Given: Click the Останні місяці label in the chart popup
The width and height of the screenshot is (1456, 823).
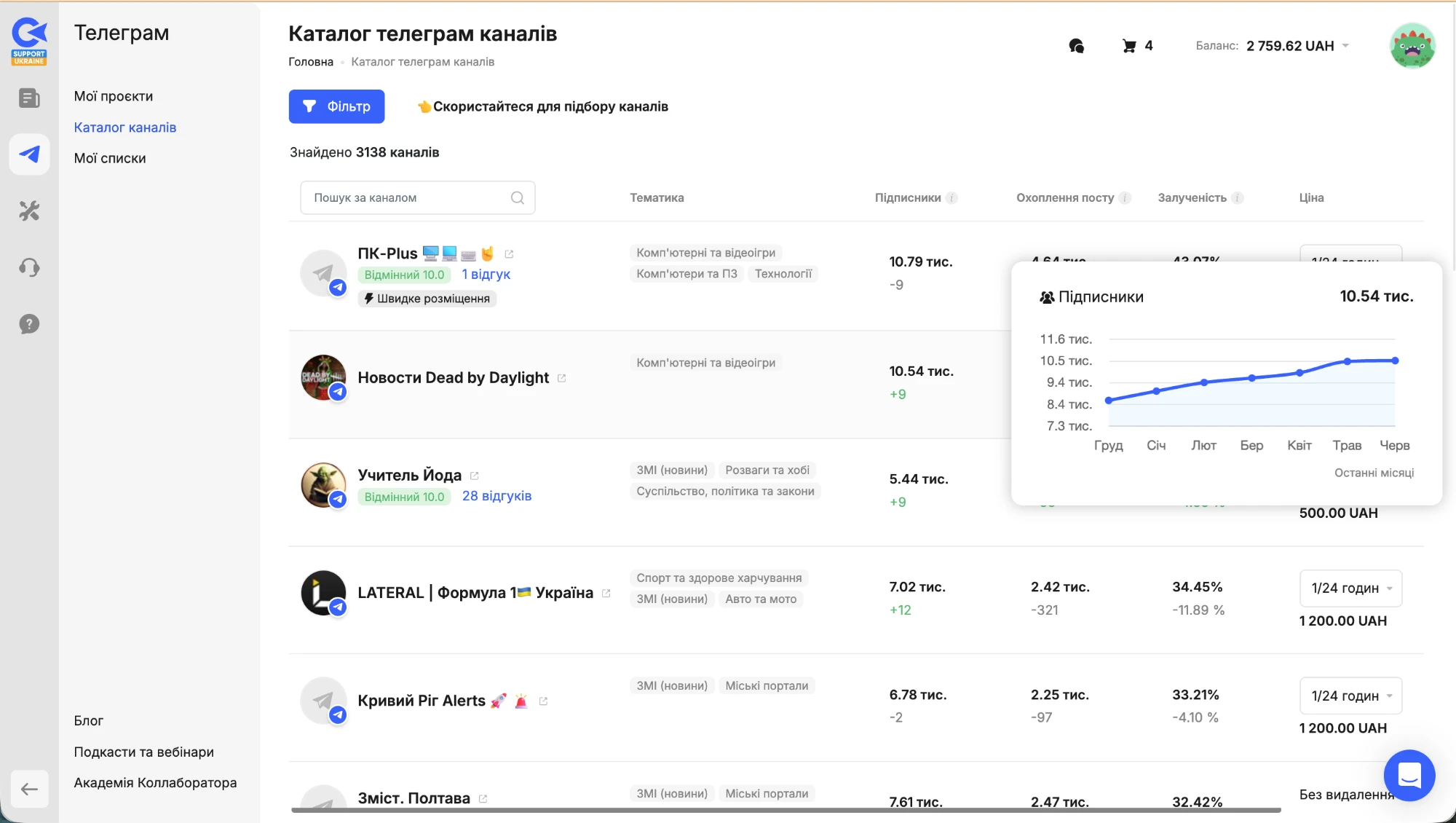Looking at the screenshot, I should (1374, 473).
